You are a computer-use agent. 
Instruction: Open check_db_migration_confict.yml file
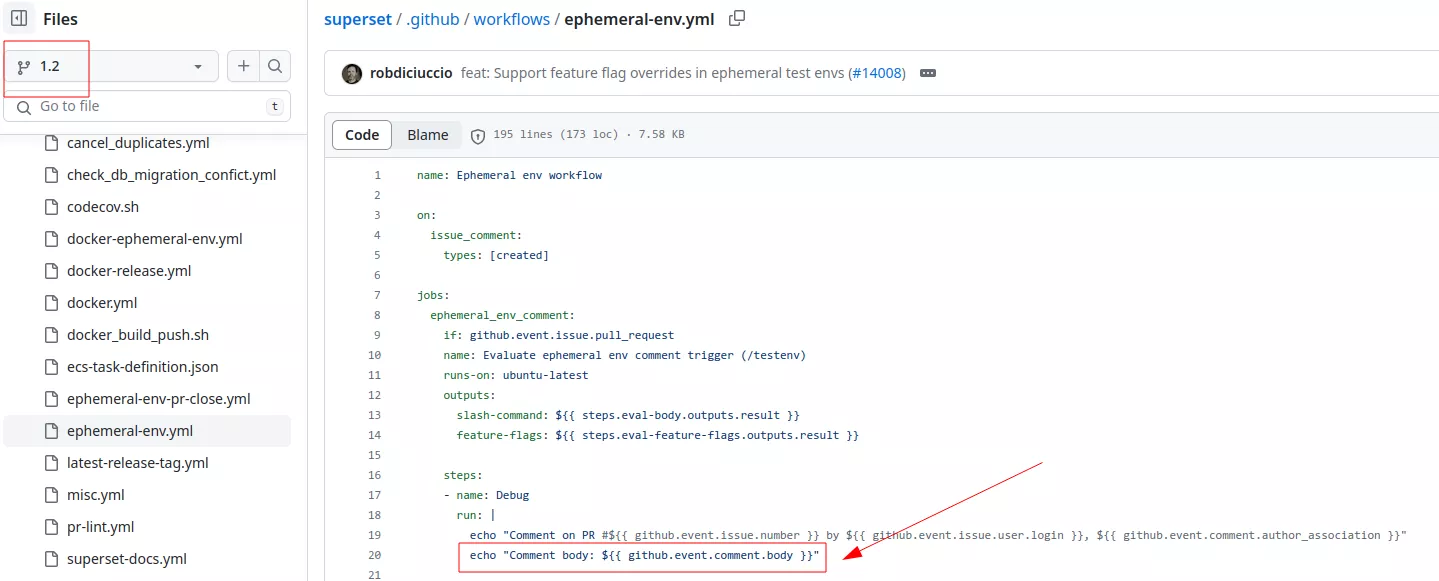coord(171,175)
